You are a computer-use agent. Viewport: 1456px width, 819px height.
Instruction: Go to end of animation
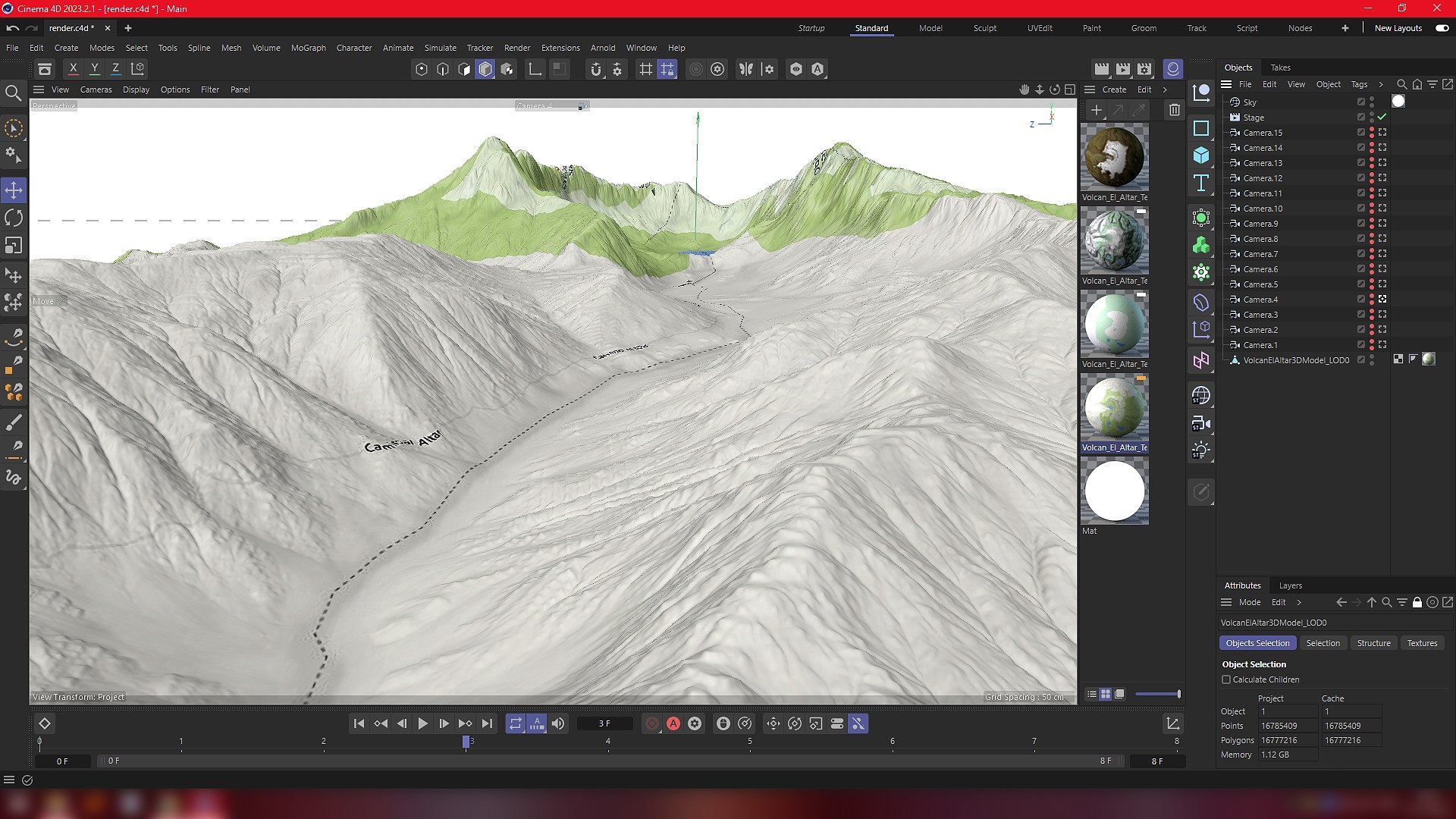pyautogui.click(x=487, y=723)
